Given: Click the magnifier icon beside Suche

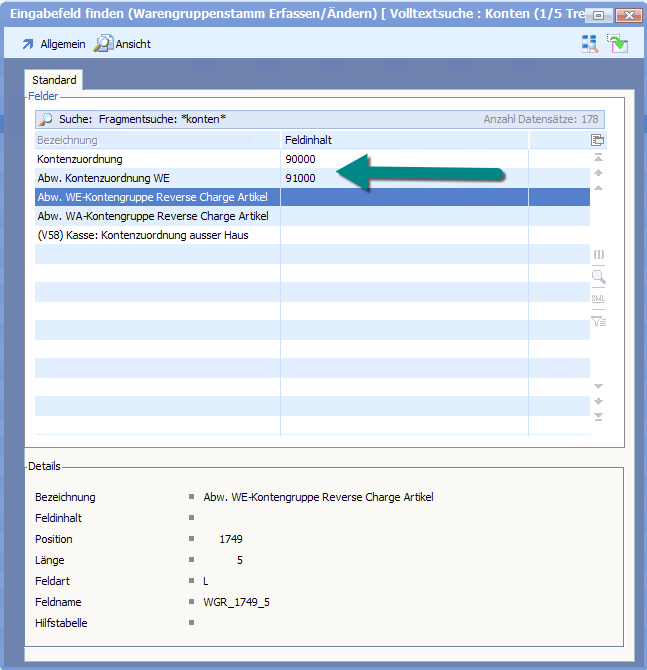Looking at the screenshot, I should coord(45,119).
